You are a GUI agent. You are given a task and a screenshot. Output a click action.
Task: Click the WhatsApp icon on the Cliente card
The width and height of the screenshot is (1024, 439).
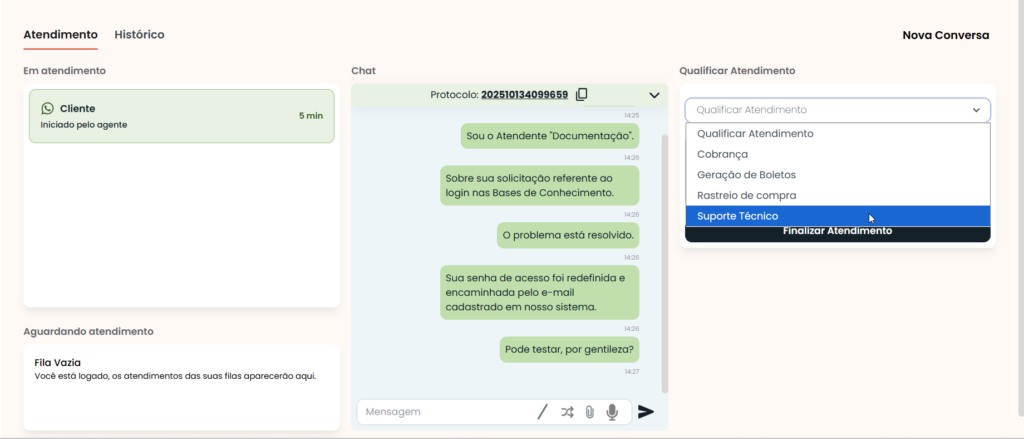47,108
